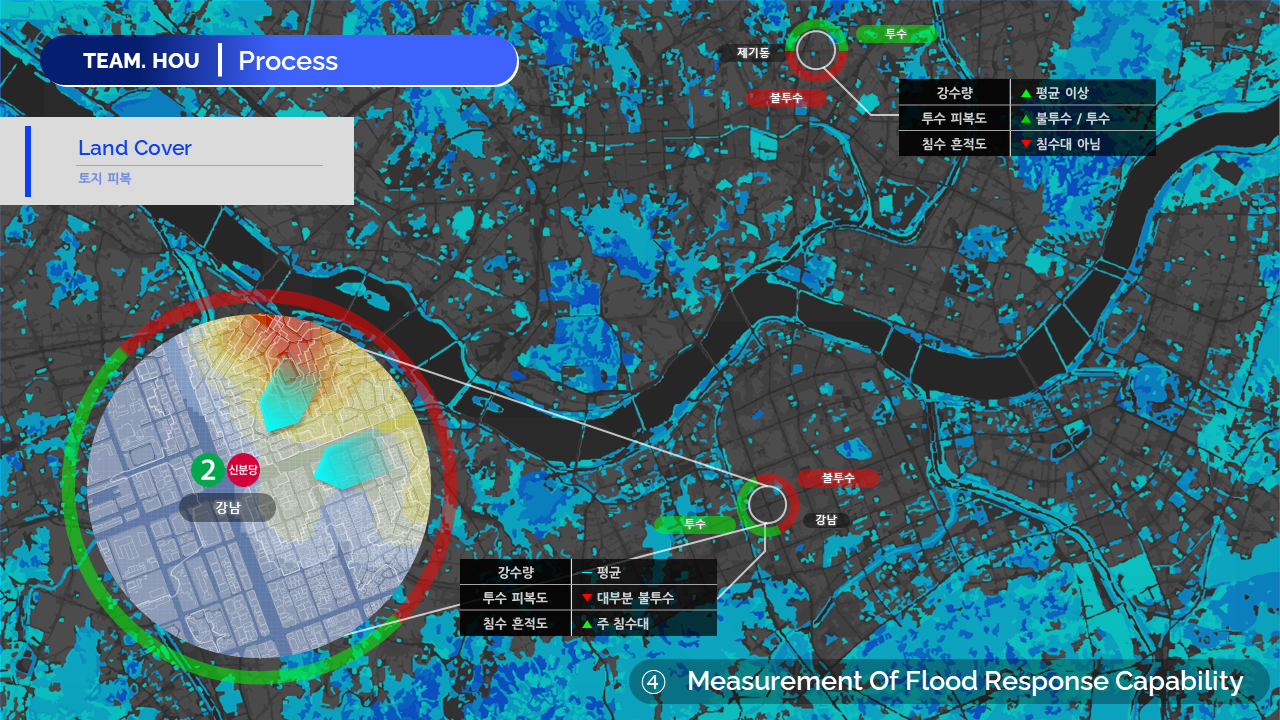This screenshot has height=720, width=1280.
Task: Click red down triangle beside 대부분 불투수
Action: coord(587,598)
